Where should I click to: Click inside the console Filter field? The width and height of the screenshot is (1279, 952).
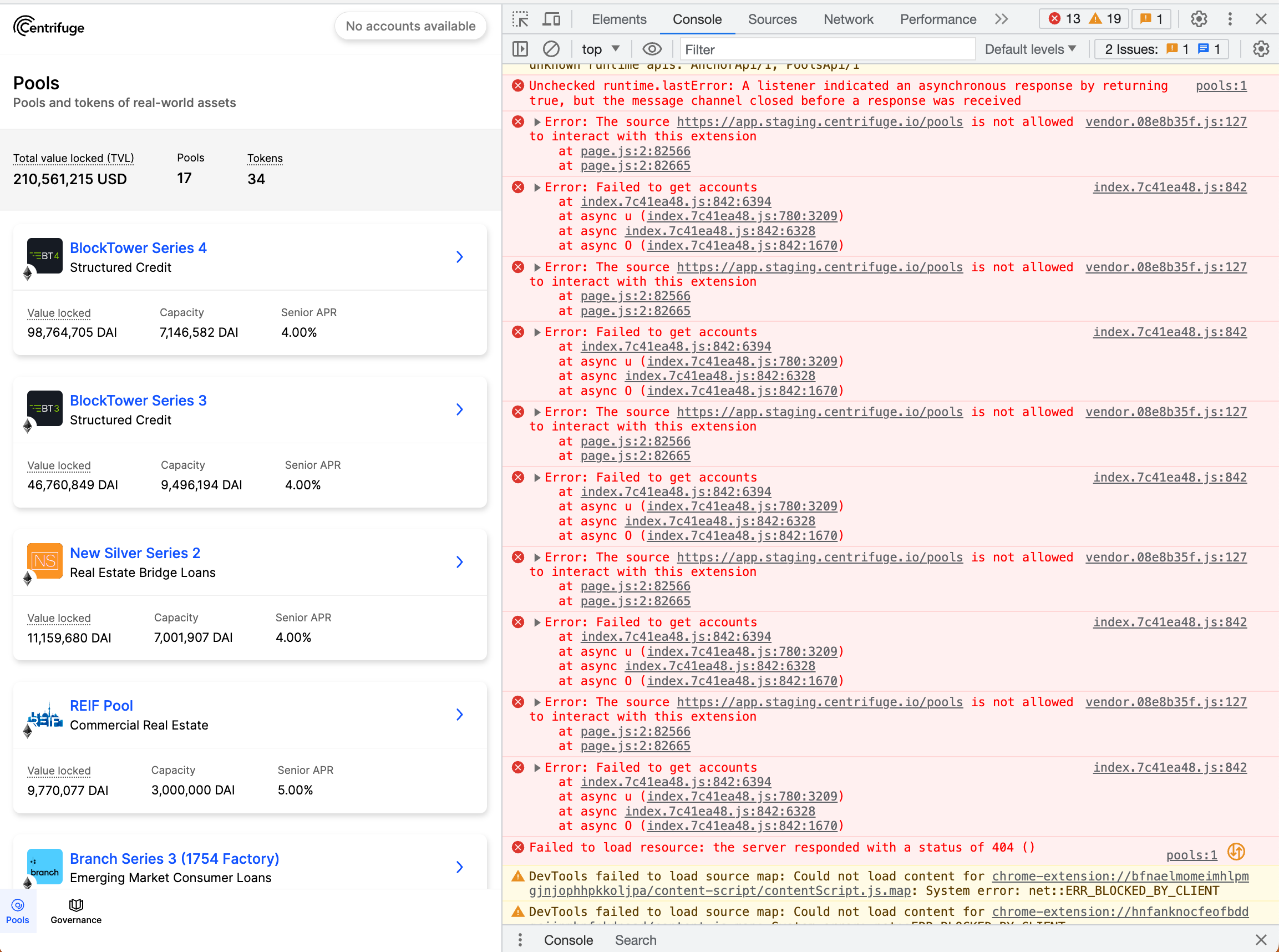[827, 49]
